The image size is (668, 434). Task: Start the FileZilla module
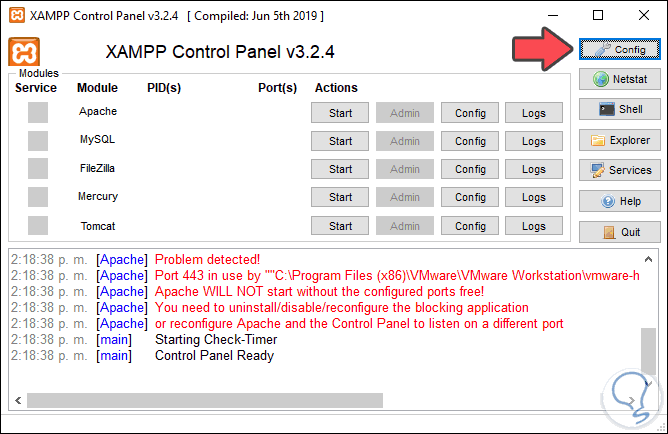coord(340,169)
